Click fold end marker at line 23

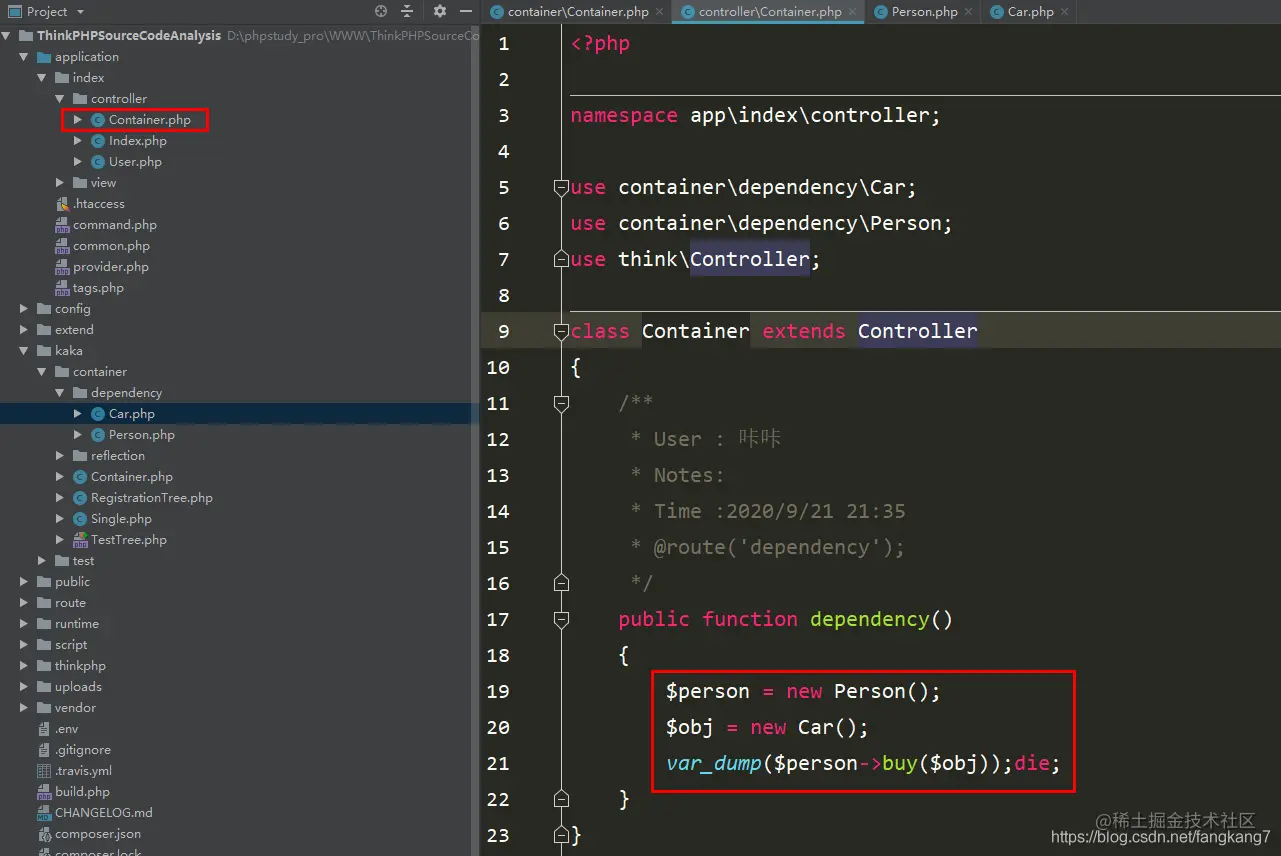click(x=561, y=835)
